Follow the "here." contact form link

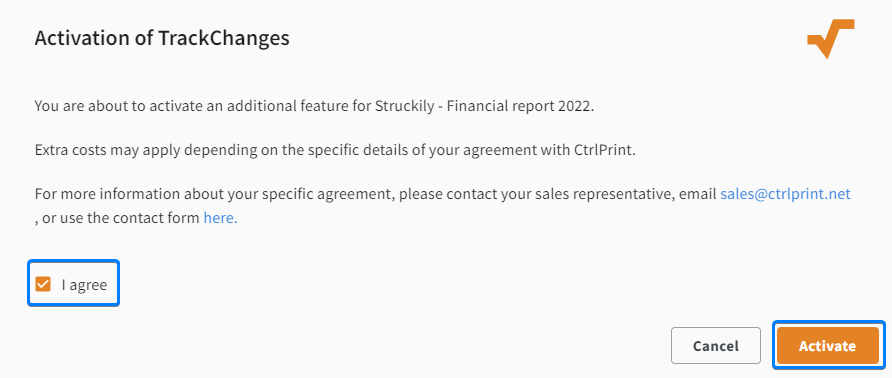coord(220,217)
